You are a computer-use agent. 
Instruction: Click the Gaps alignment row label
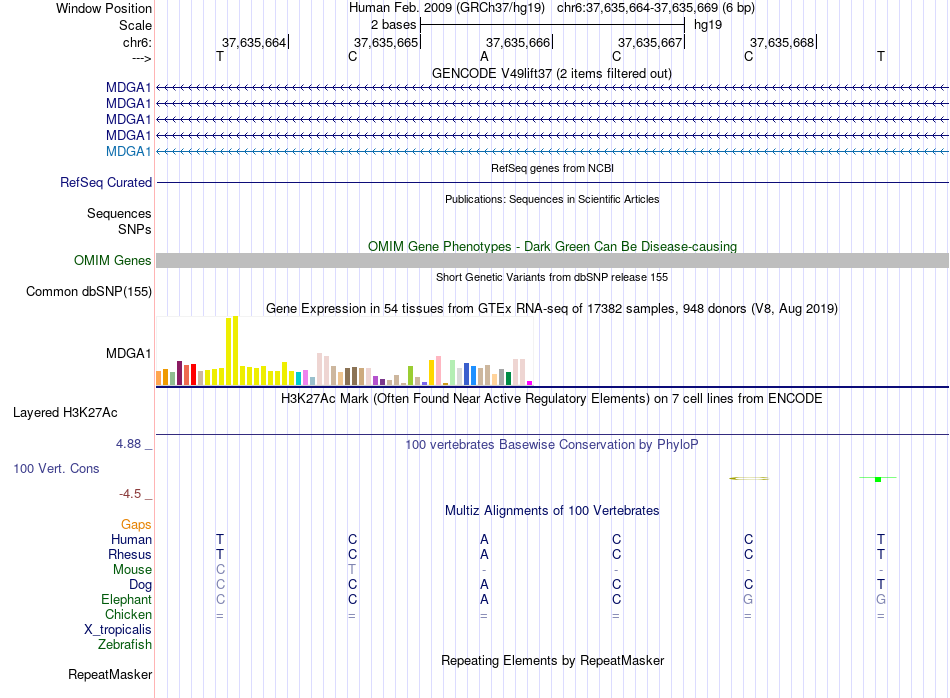coord(136,525)
